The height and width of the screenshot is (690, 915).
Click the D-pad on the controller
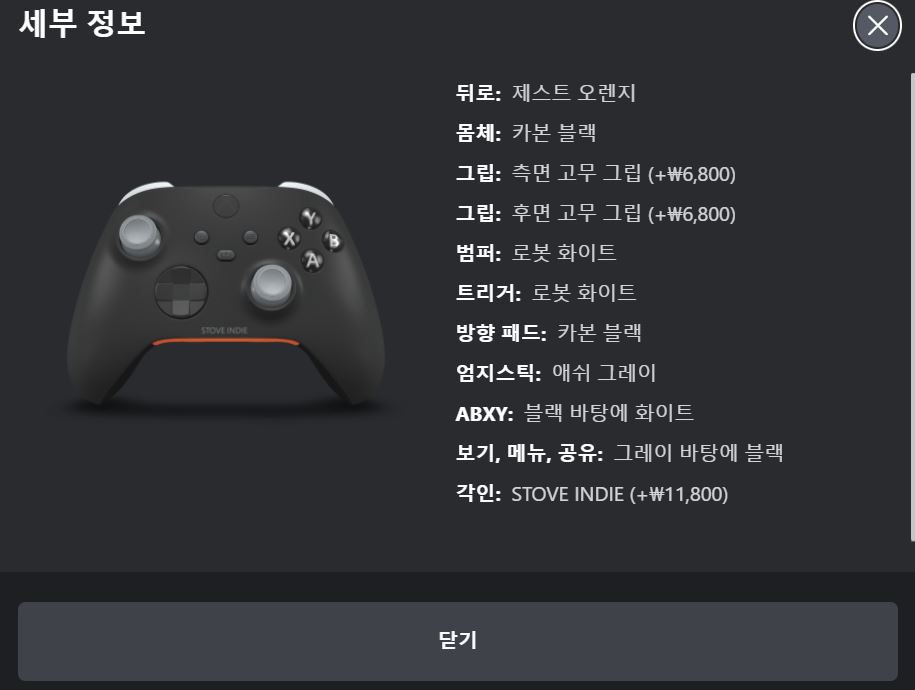(x=181, y=292)
